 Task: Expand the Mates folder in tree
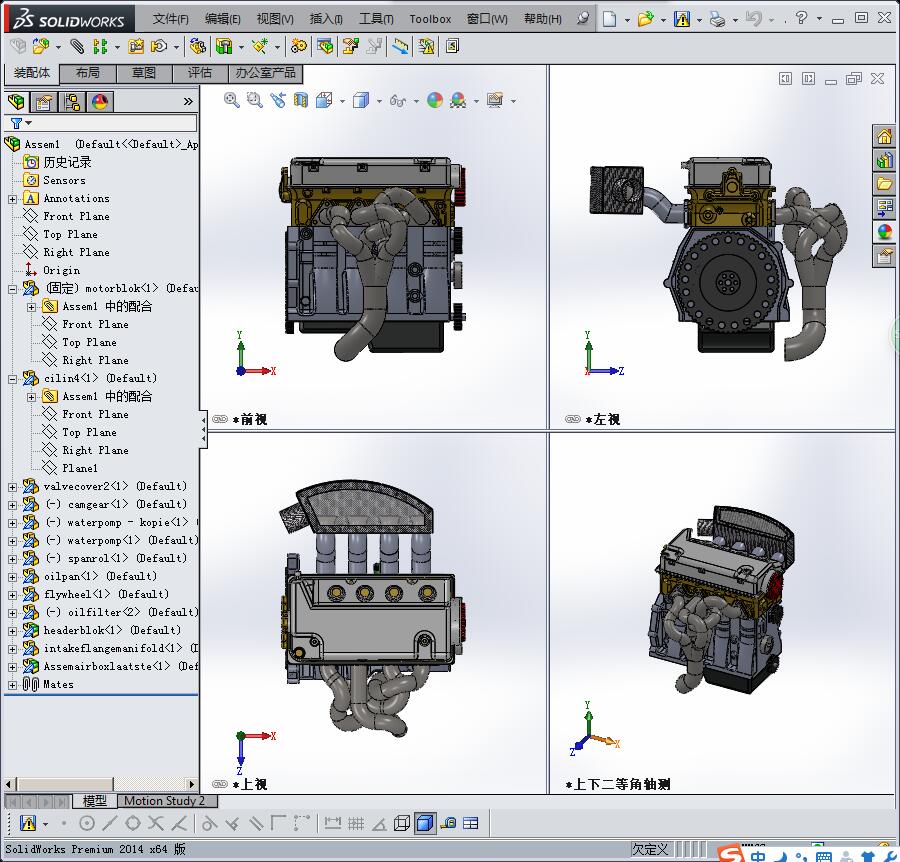tap(13, 685)
